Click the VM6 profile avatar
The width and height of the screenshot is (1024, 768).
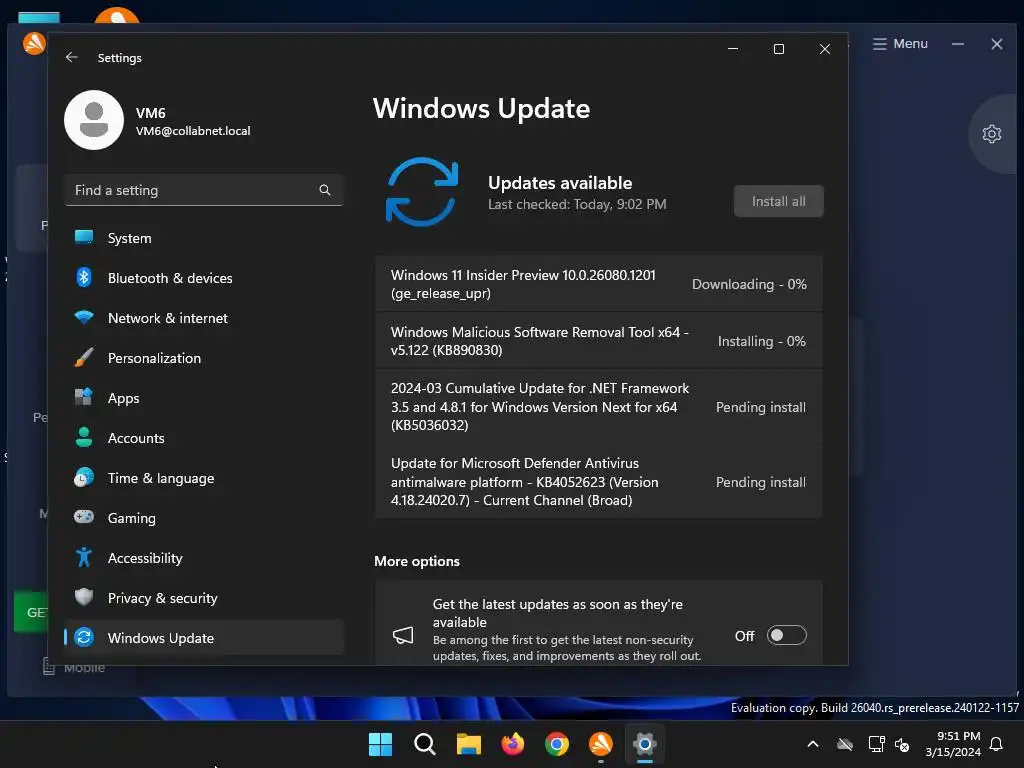[94, 120]
